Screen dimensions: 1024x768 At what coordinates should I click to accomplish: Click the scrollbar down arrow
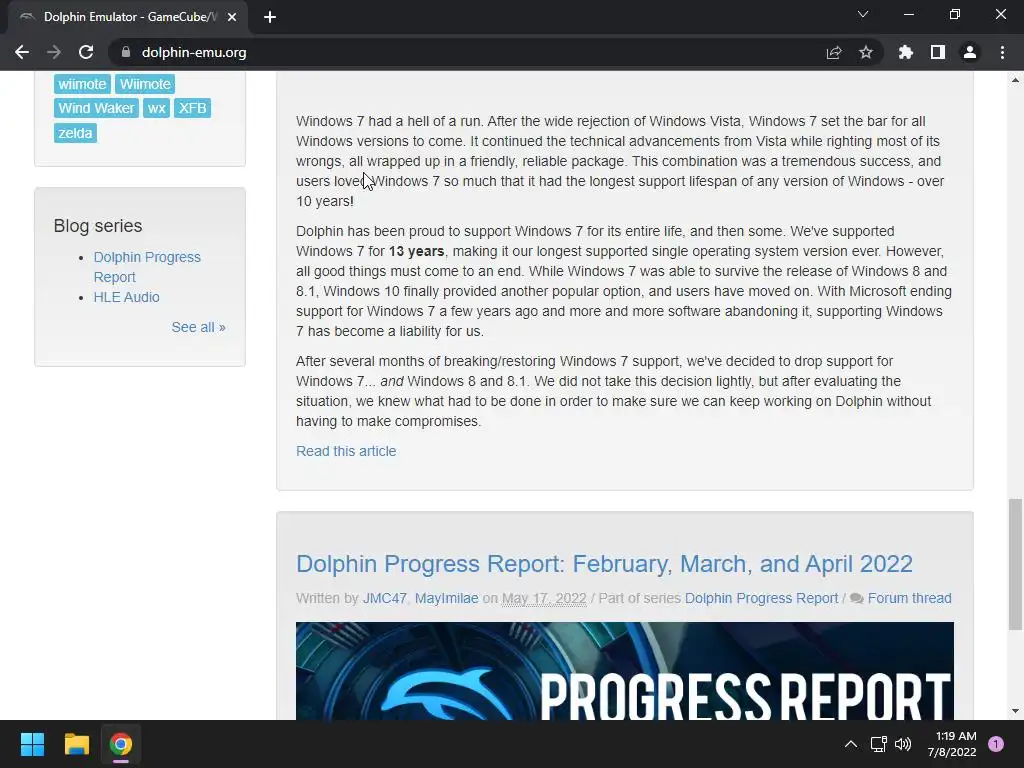click(1015, 711)
